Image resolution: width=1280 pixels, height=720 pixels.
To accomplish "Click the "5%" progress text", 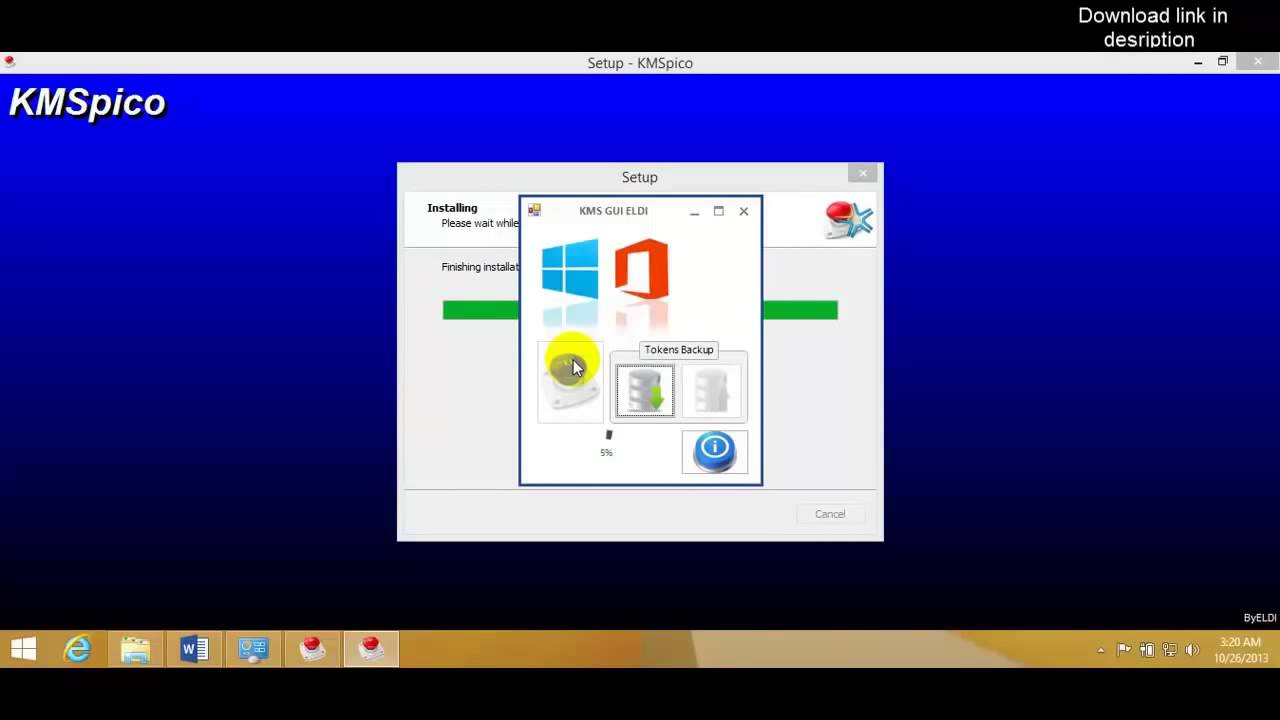I will tap(606, 453).
